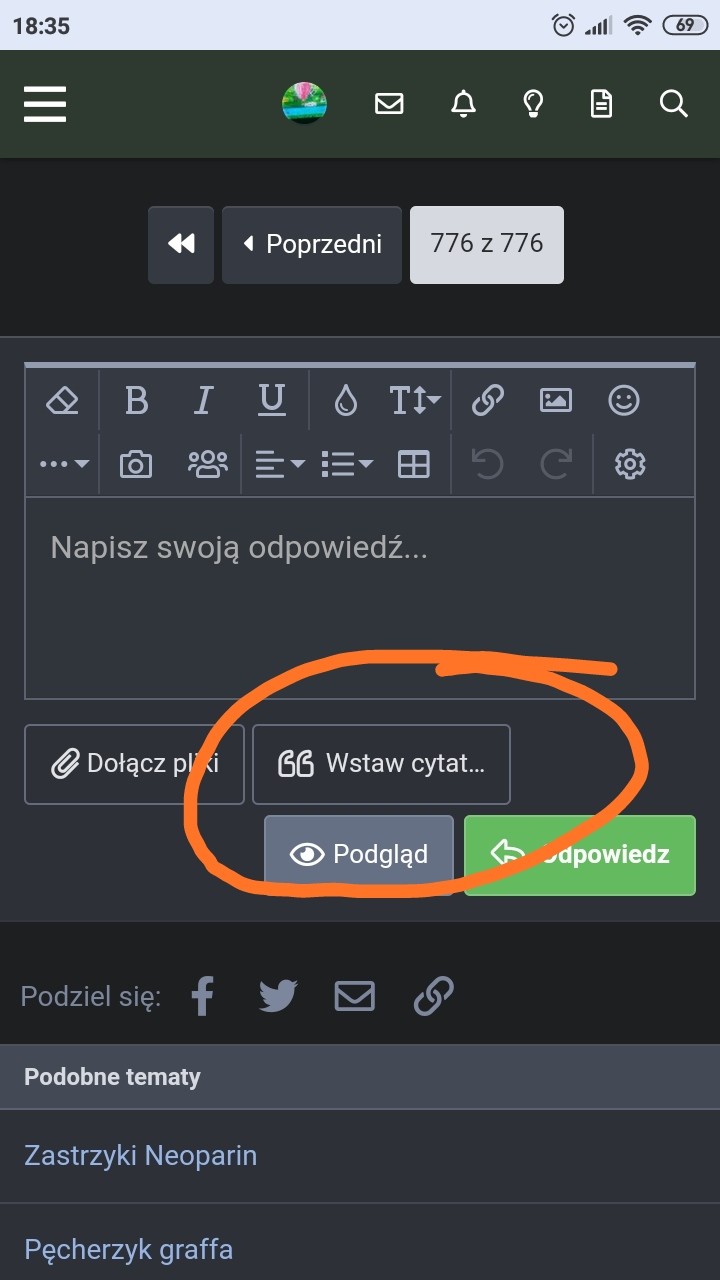Open the emoji smiley picker
Screen dimensions: 720x1280
624,401
